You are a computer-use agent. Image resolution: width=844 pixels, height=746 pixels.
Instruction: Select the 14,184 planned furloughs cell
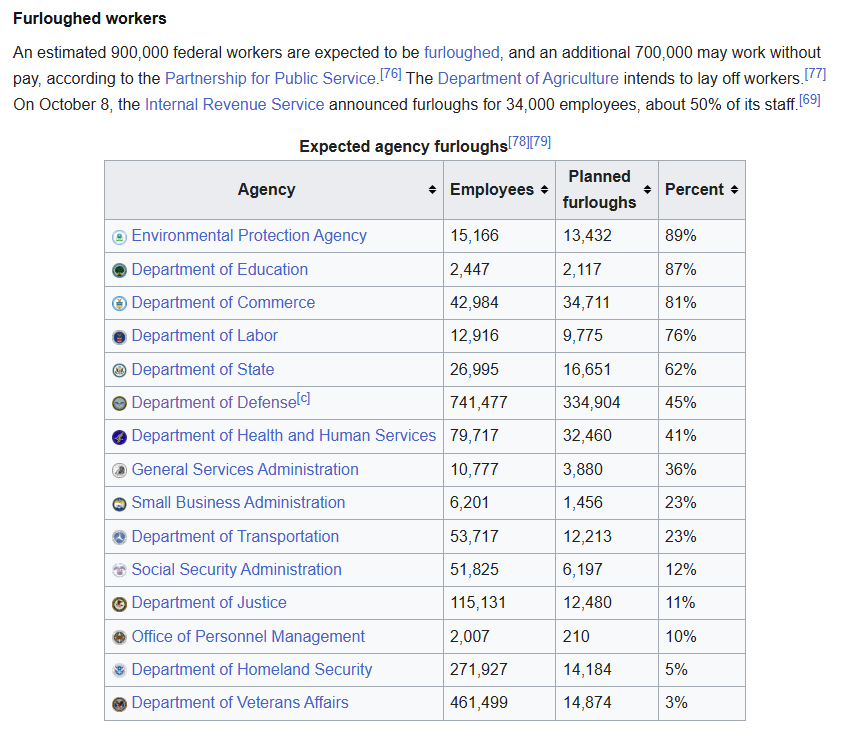(607, 670)
